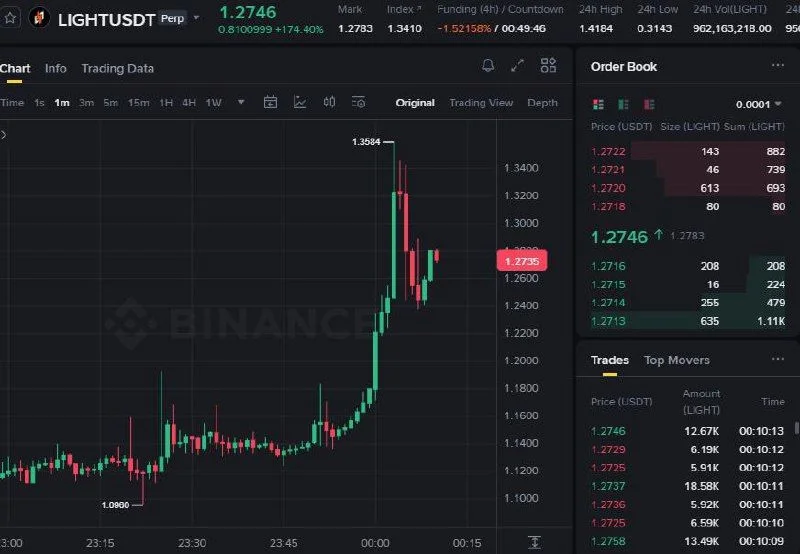Click the trades list scrollbar
The height and width of the screenshot is (554, 800).
(796, 428)
